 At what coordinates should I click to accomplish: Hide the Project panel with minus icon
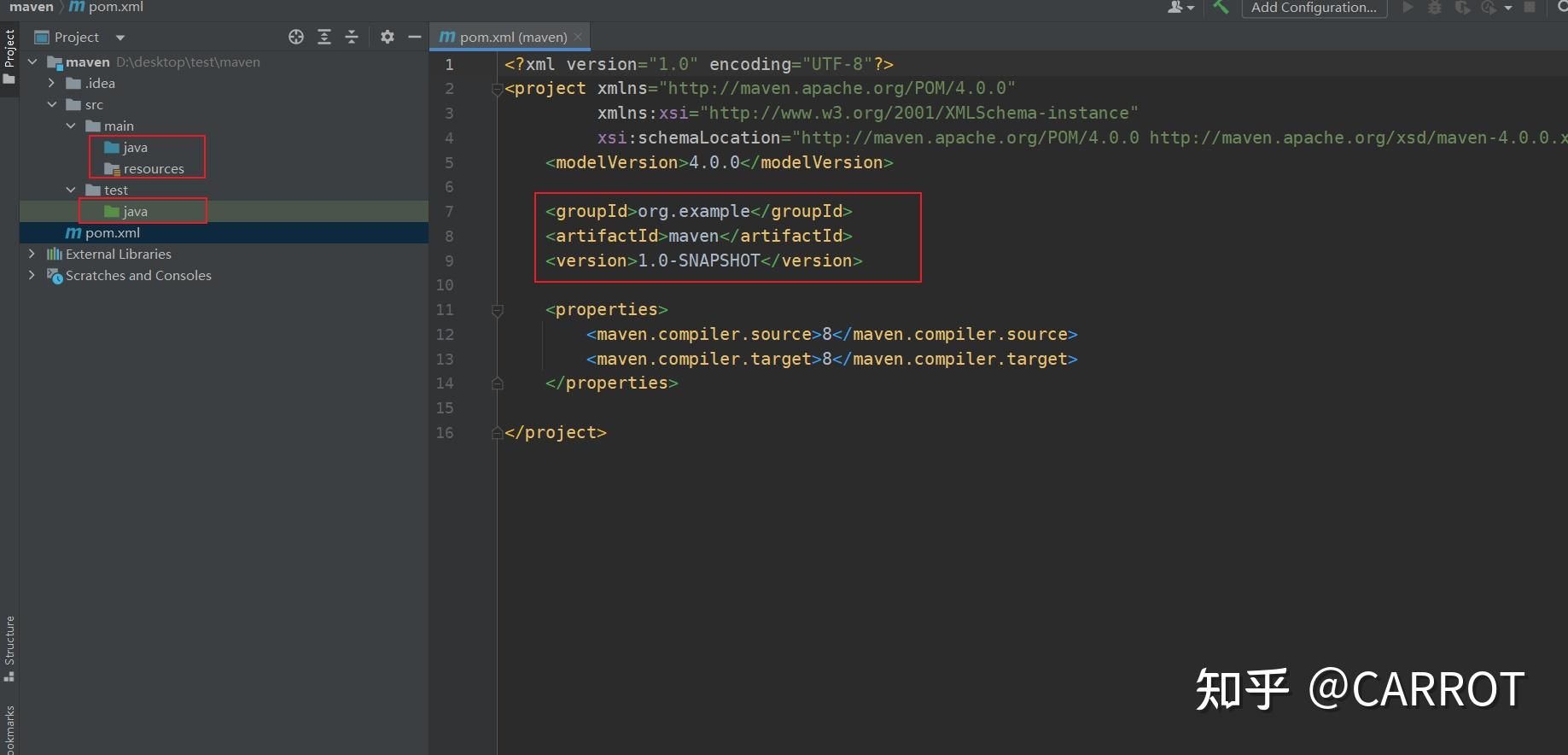tap(415, 37)
